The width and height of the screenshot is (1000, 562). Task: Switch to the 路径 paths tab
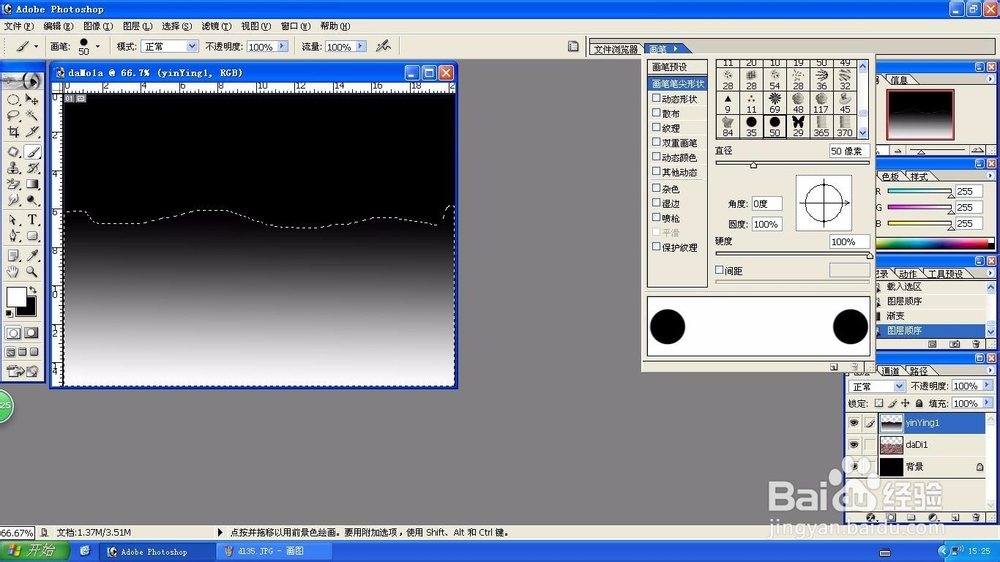[x=918, y=371]
